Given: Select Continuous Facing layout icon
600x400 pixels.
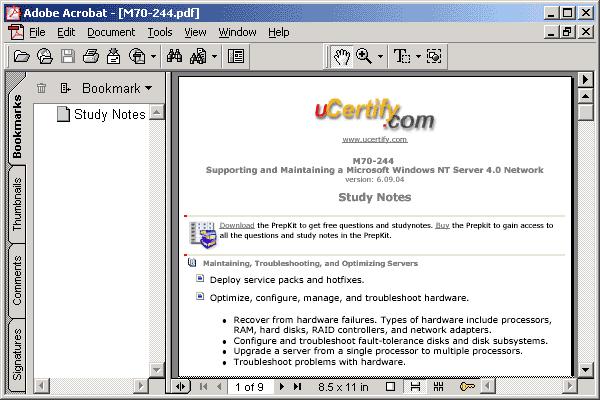Looking at the screenshot, I should [x=439, y=387].
